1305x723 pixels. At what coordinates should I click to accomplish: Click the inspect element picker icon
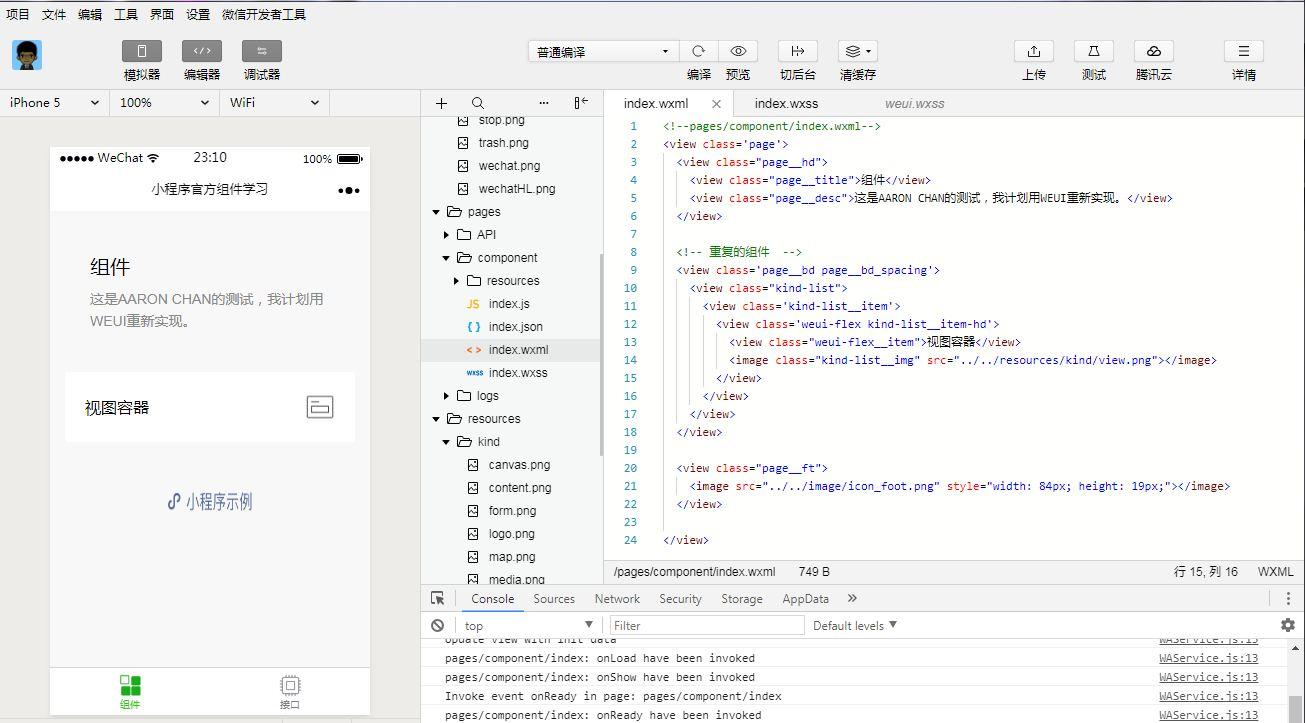437,598
